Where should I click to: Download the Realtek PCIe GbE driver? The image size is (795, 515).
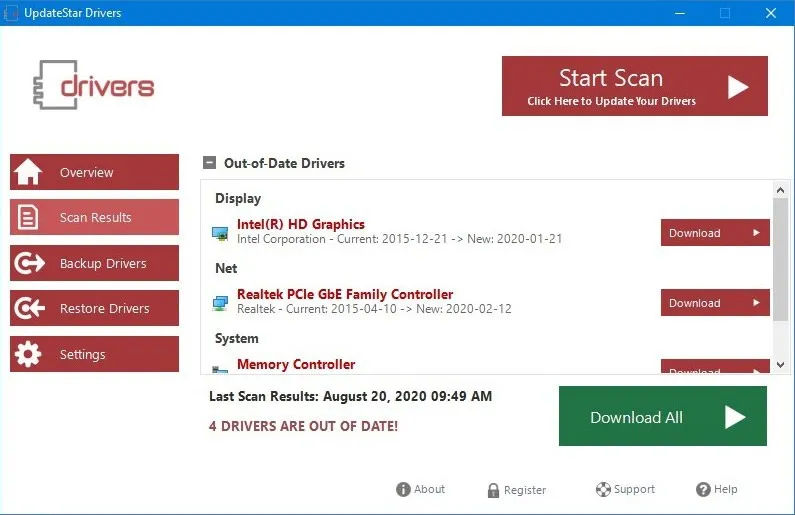coord(715,303)
